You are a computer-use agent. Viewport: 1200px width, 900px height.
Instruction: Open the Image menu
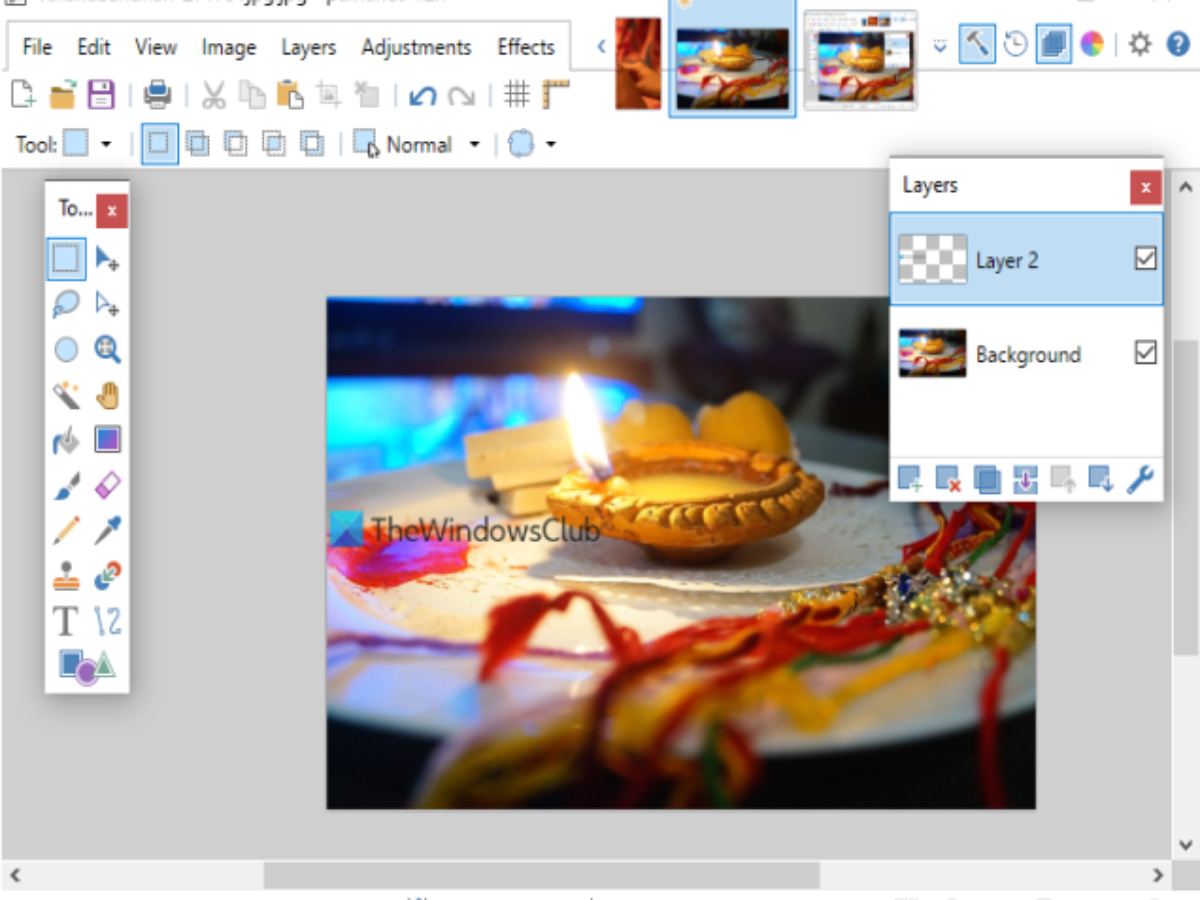[229, 47]
